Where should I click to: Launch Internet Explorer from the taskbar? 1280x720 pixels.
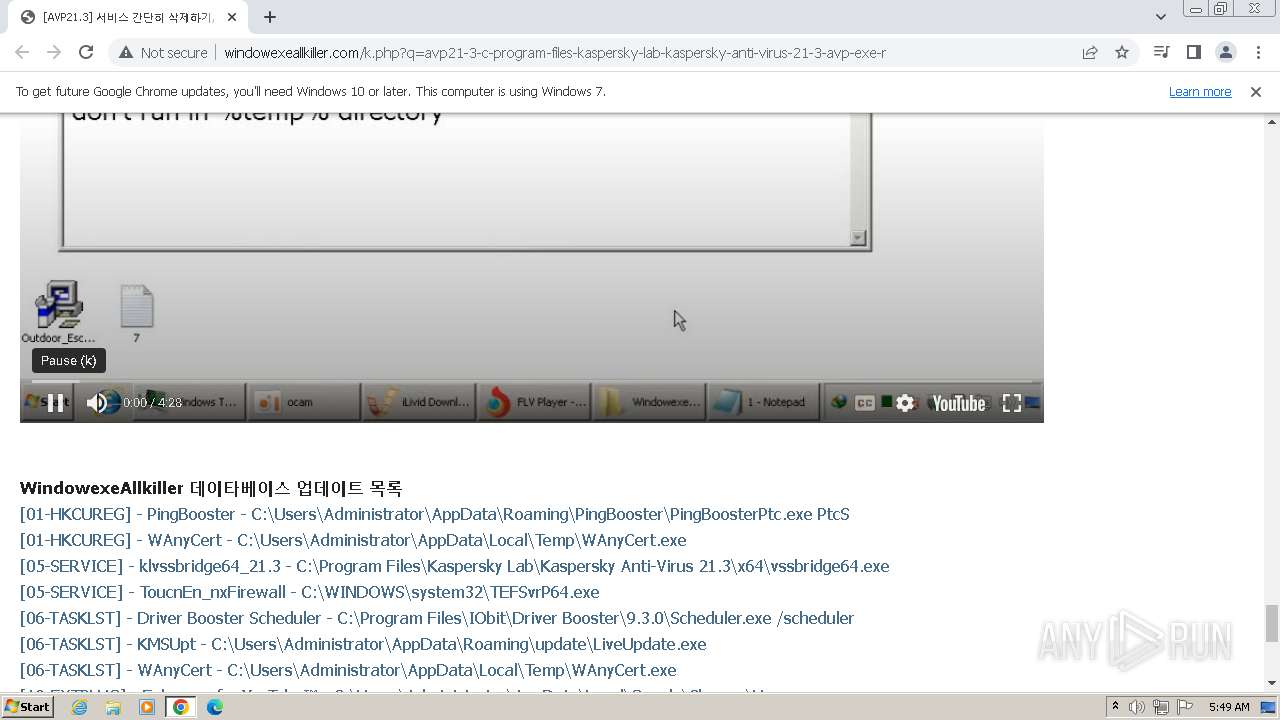pyautogui.click(x=79, y=707)
